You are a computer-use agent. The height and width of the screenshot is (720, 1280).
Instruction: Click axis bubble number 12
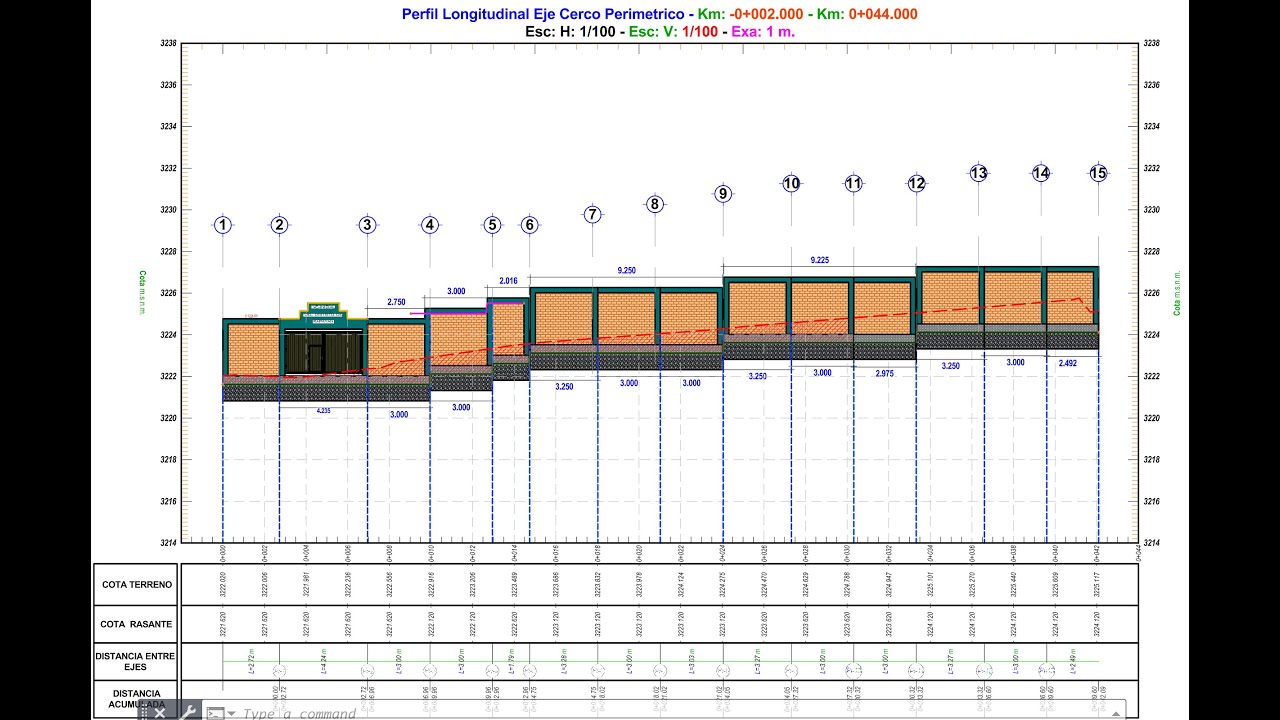[916, 183]
